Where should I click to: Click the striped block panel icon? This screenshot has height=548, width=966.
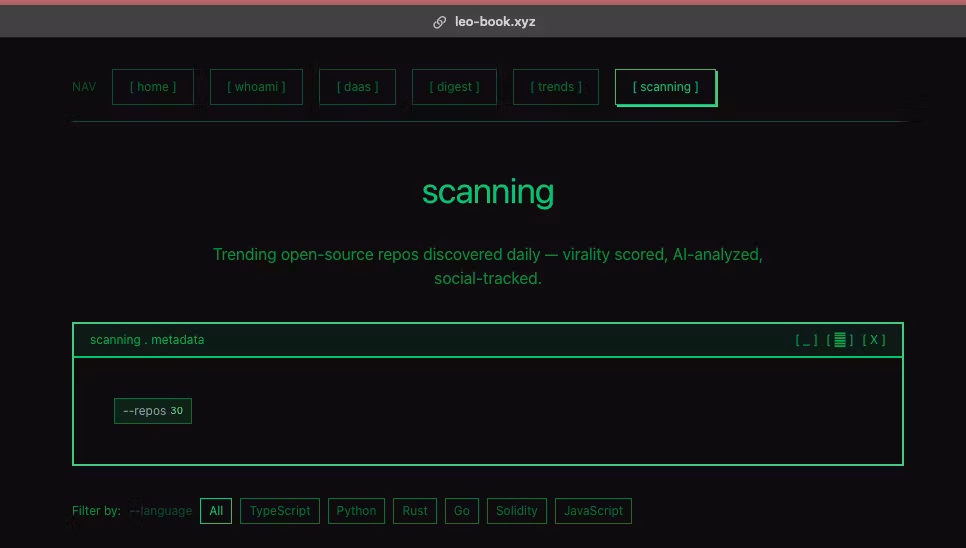(840, 340)
